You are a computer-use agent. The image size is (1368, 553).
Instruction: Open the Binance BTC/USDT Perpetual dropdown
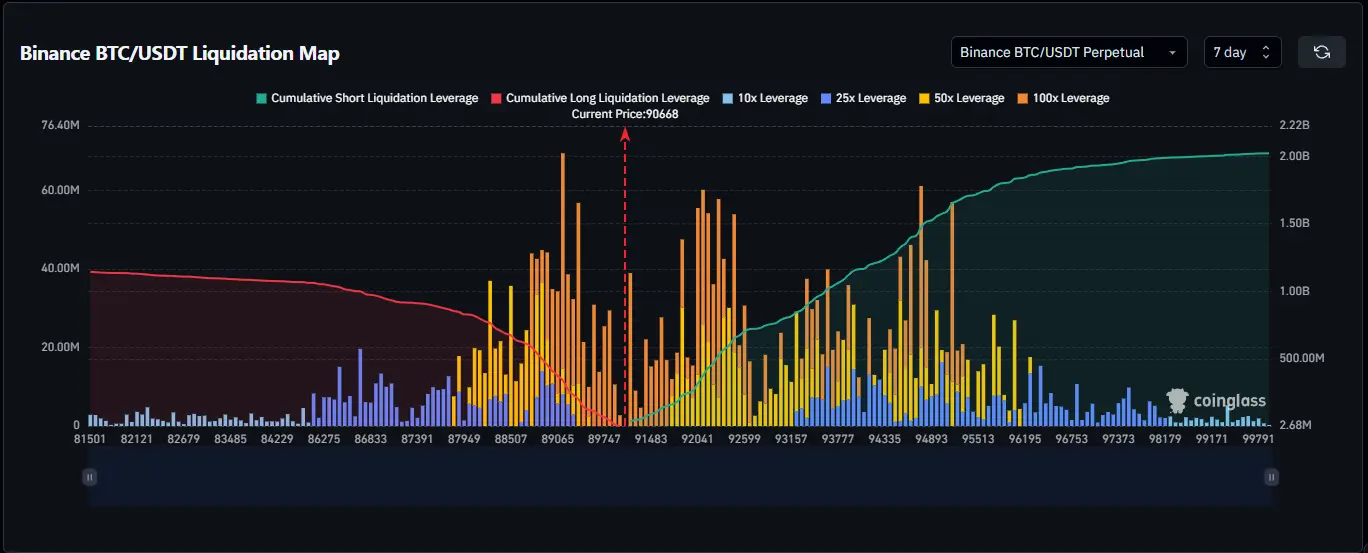click(x=1068, y=52)
